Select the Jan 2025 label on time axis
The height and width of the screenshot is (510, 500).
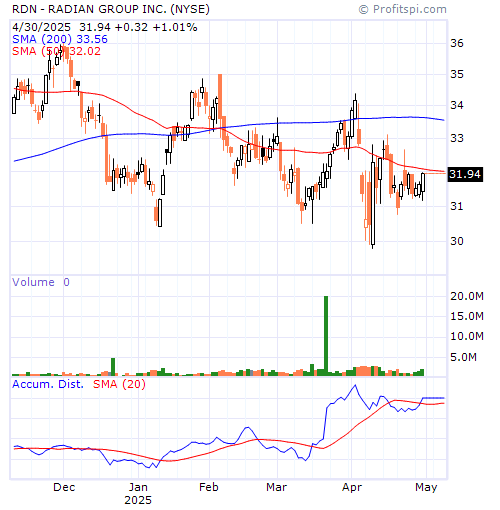click(138, 494)
